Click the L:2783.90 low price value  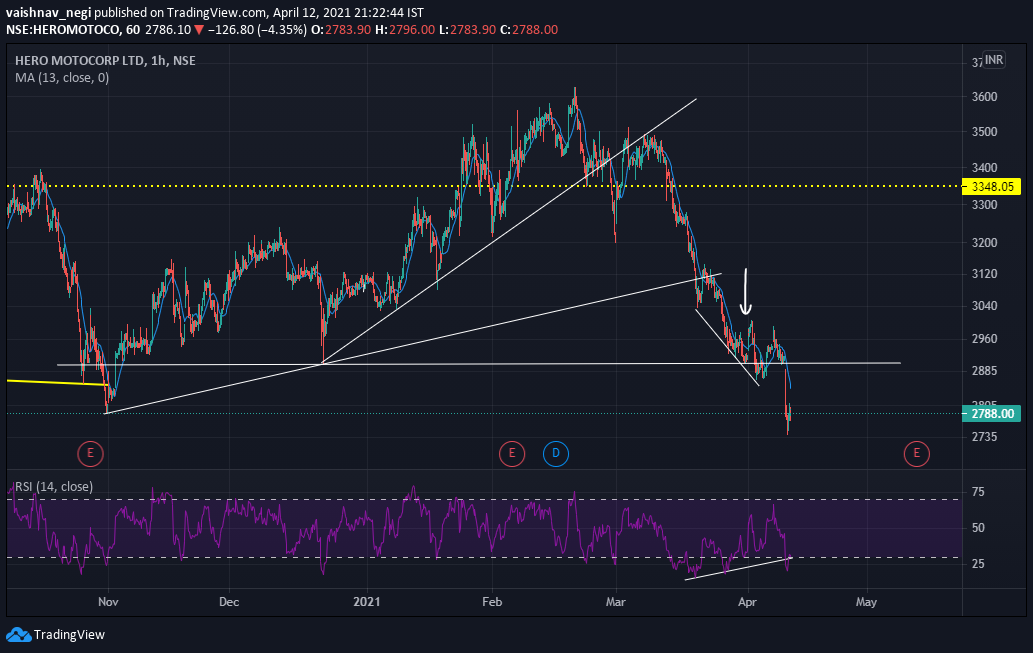467,30
